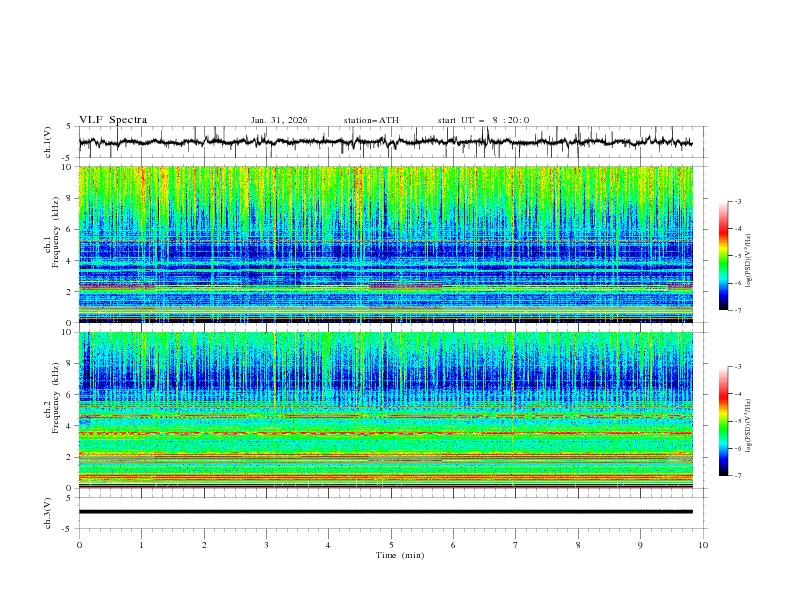
Task: Select the ch.2 spectrogram panel
Action: [x=391, y=409]
